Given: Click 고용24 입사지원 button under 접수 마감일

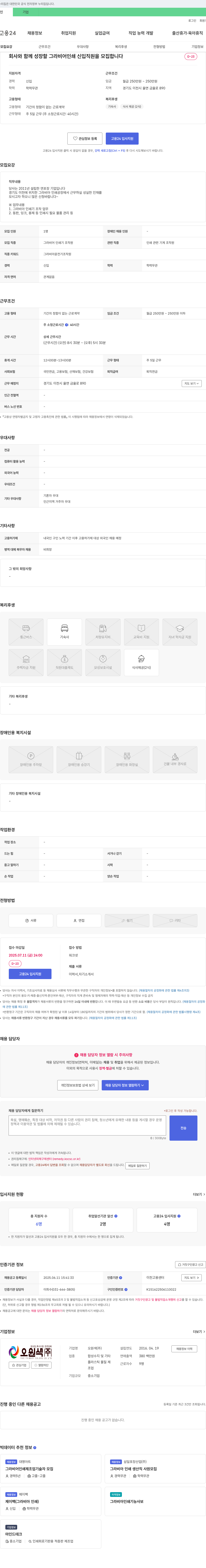Looking at the screenshot, I should pos(30,974).
